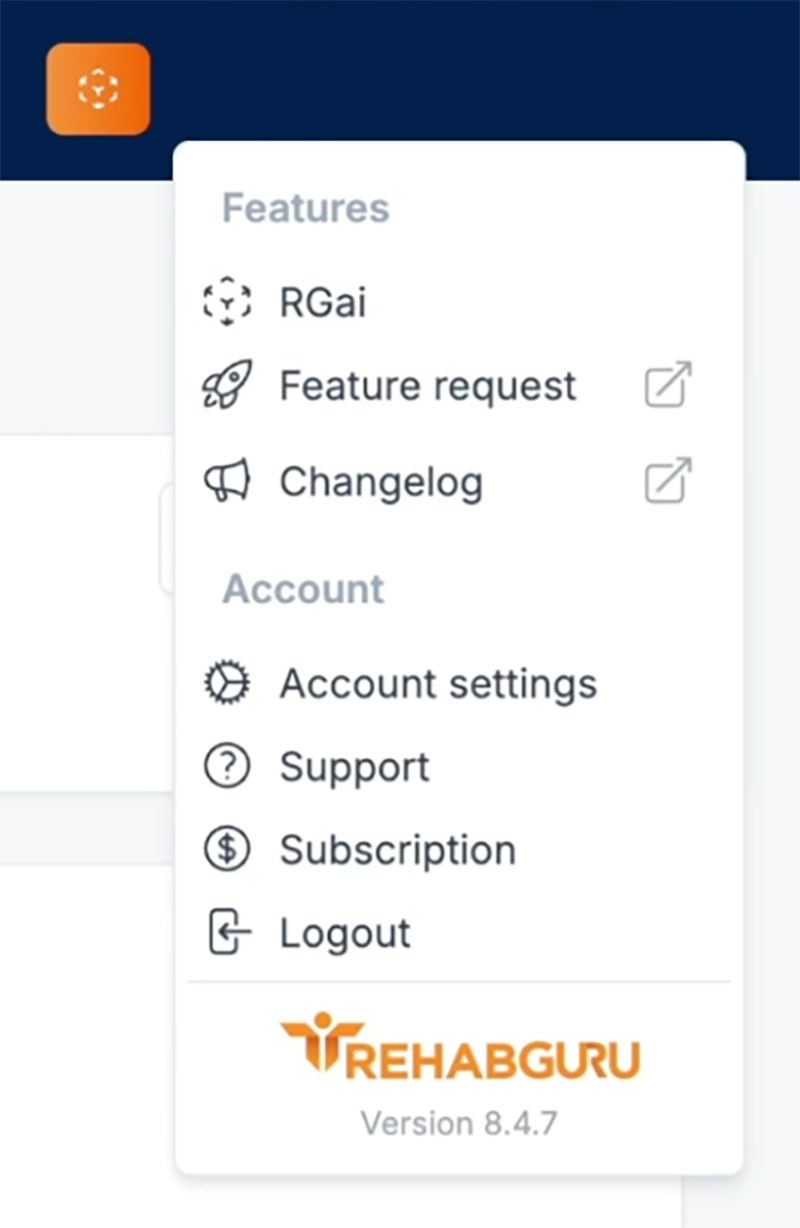Viewport: 800px width, 1228px height.
Task: Click the Logout door-arrow icon
Action: point(227,933)
